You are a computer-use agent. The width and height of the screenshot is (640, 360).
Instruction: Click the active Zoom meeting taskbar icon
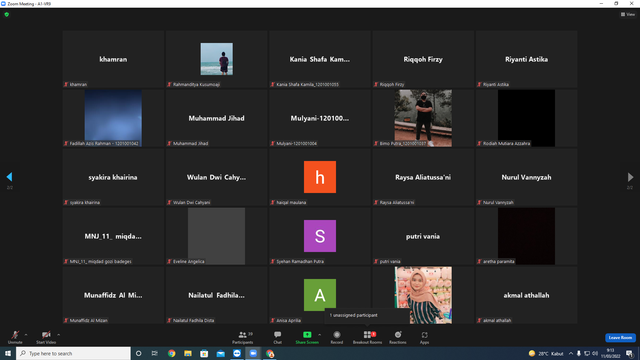click(253, 353)
